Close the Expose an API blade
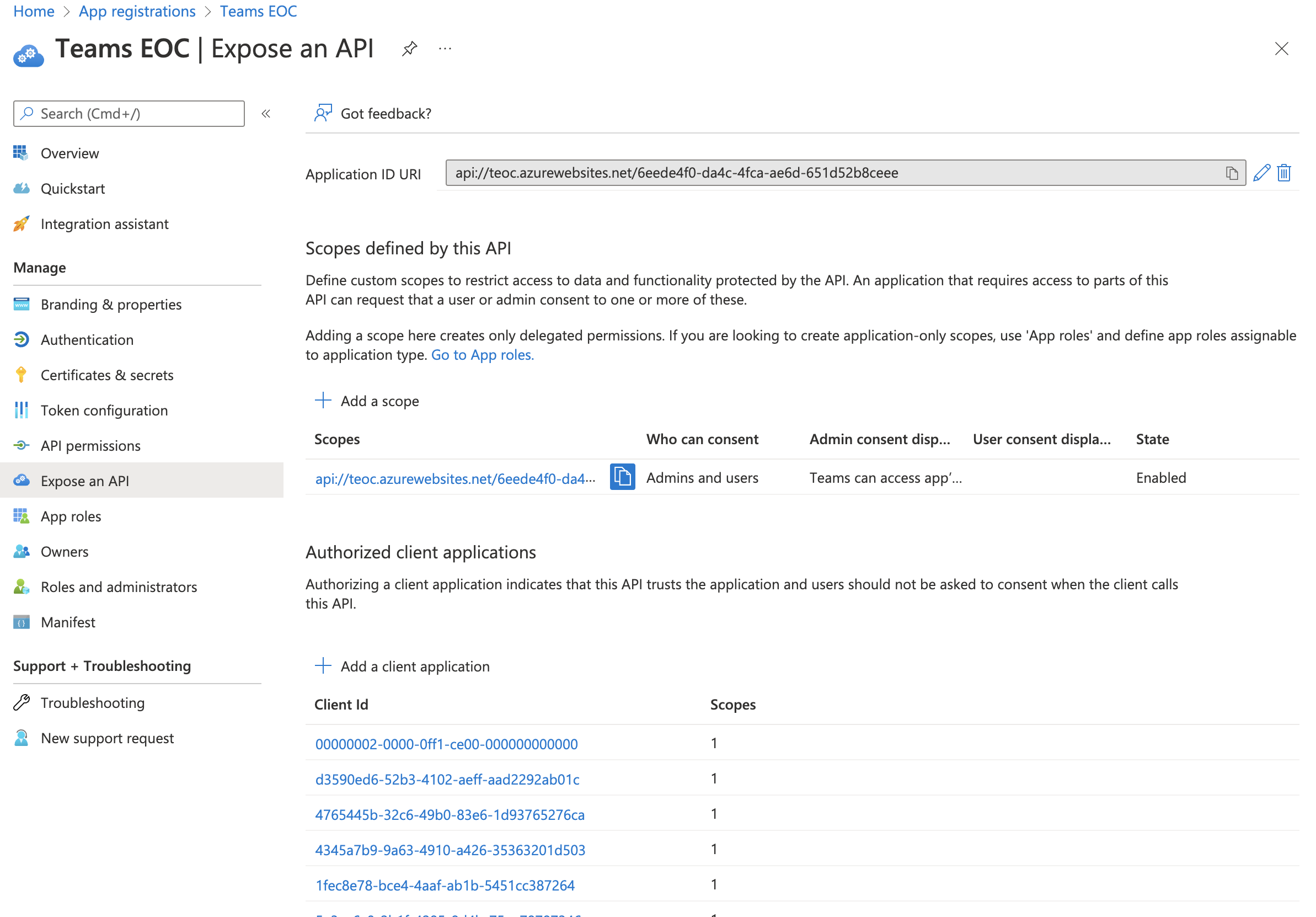 point(1281,49)
